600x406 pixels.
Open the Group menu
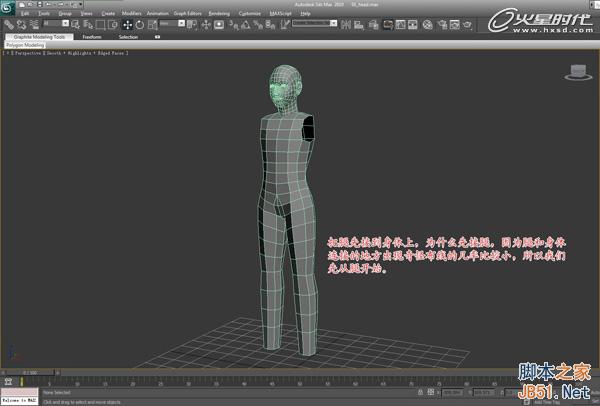coord(65,13)
